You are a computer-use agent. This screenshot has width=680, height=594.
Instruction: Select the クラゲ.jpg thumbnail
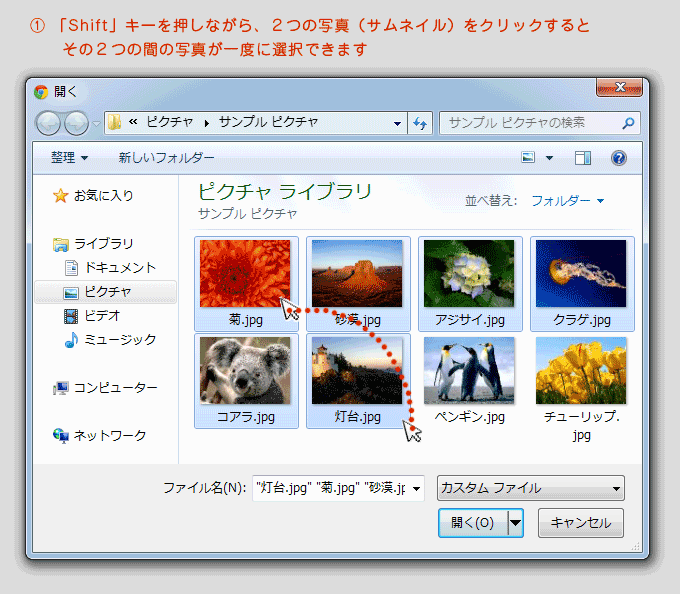tap(582, 284)
